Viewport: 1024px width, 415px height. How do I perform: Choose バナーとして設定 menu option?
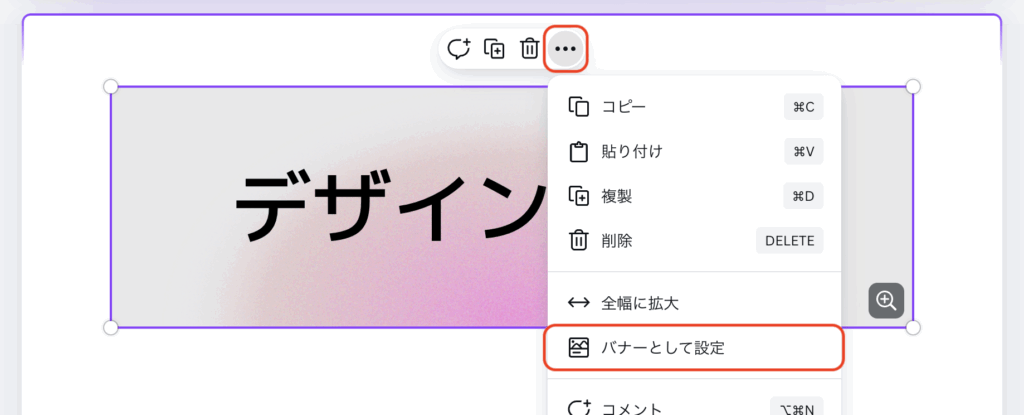663,348
